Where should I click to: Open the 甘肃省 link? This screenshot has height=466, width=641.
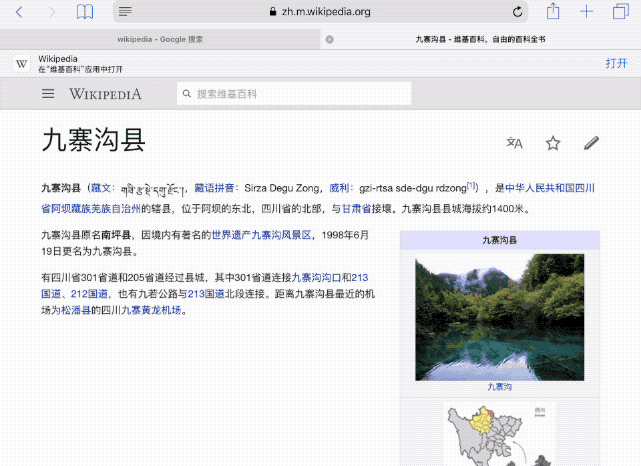(356, 208)
